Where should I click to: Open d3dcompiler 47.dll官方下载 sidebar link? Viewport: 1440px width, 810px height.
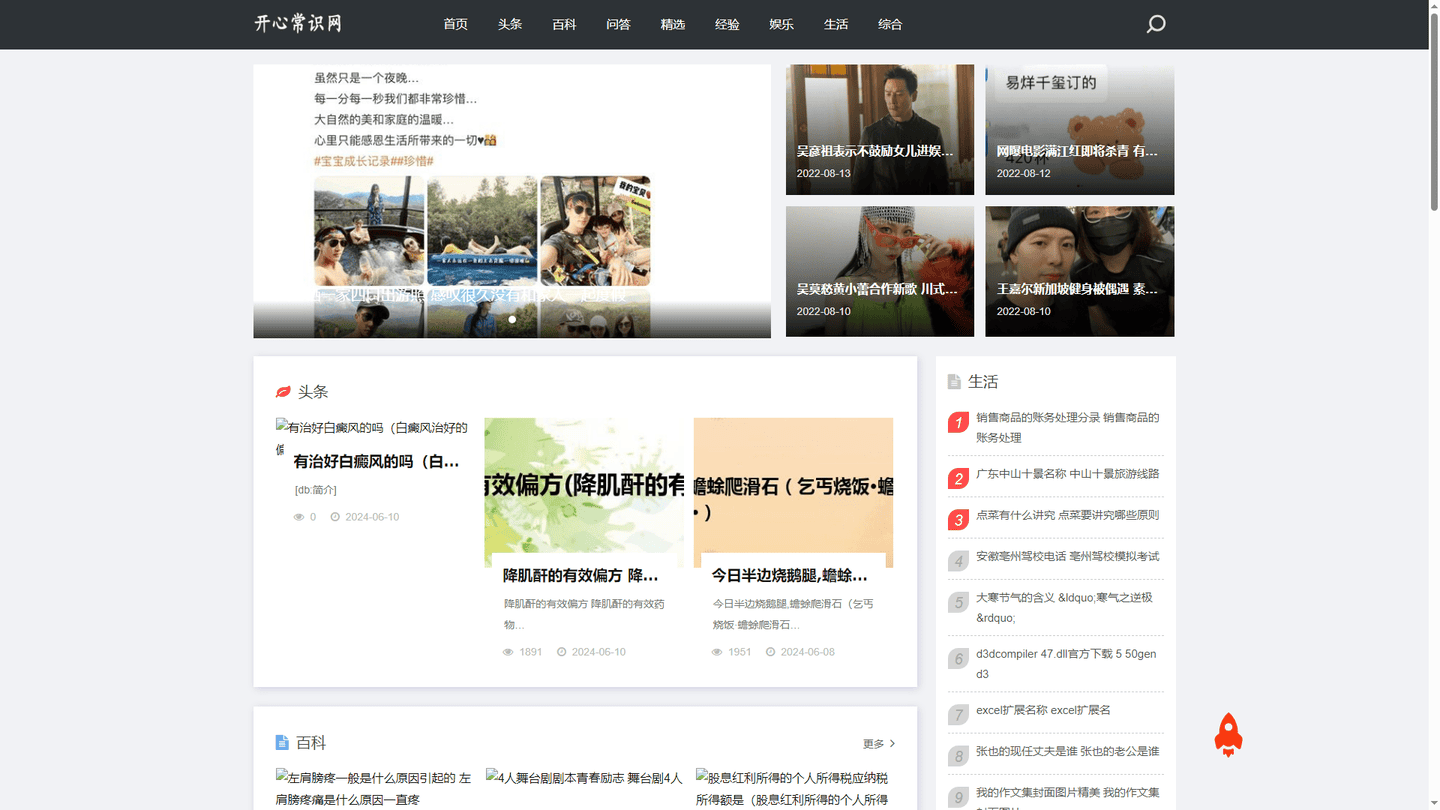pos(1066,664)
